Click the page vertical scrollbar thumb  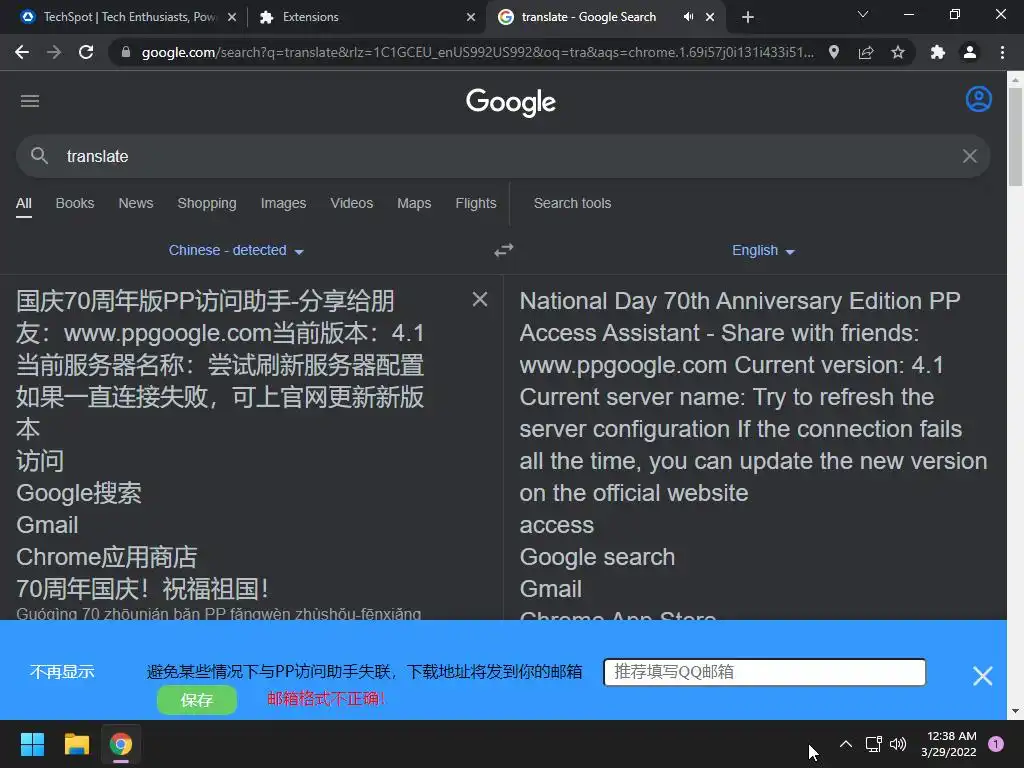coord(1015,137)
